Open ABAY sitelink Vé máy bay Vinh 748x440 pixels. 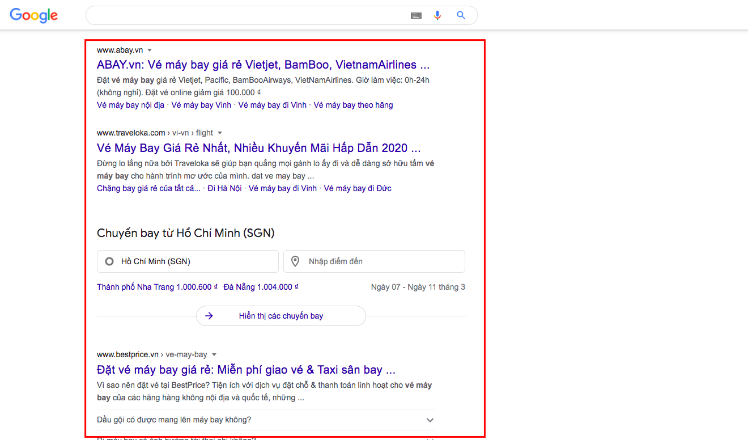(x=201, y=105)
